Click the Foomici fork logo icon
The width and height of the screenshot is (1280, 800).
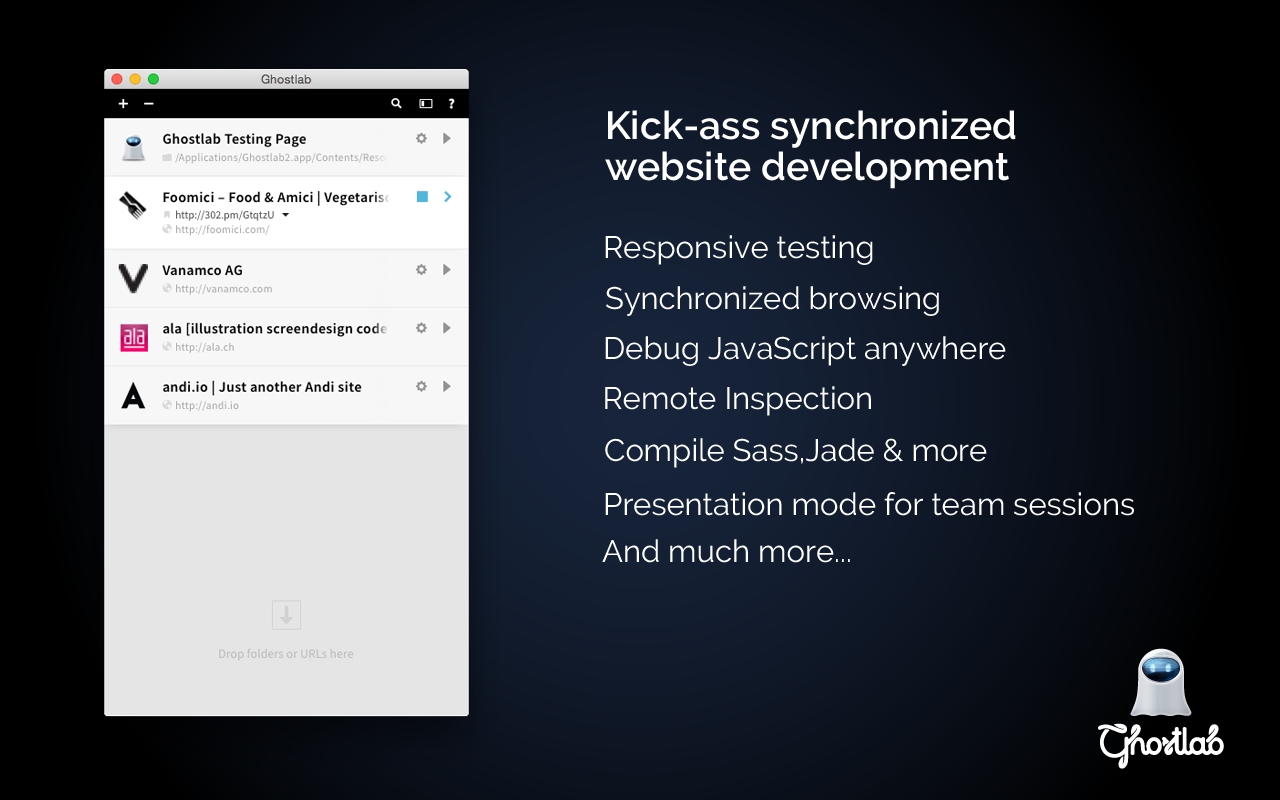(x=133, y=206)
